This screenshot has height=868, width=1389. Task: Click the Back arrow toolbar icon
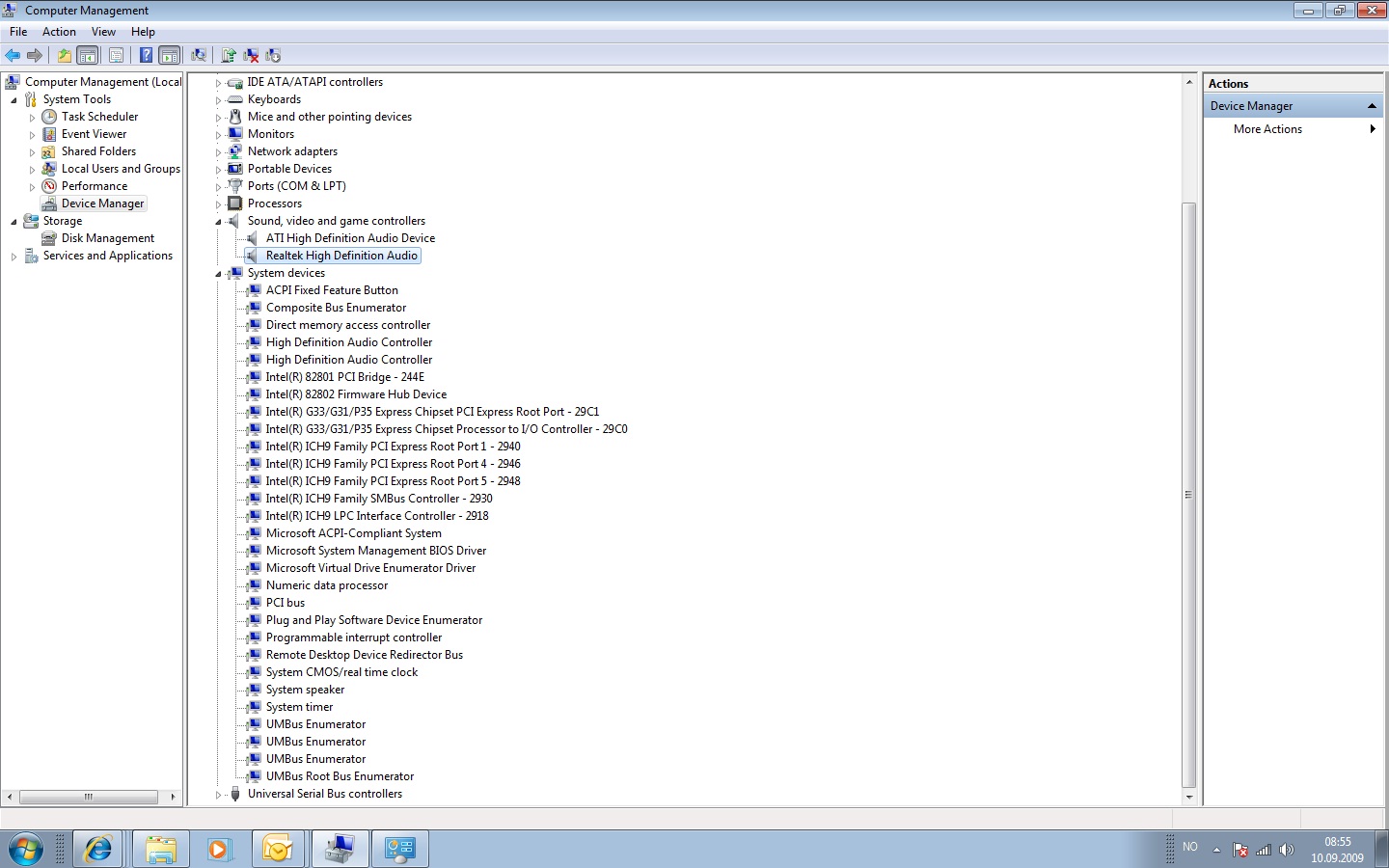tap(13, 55)
